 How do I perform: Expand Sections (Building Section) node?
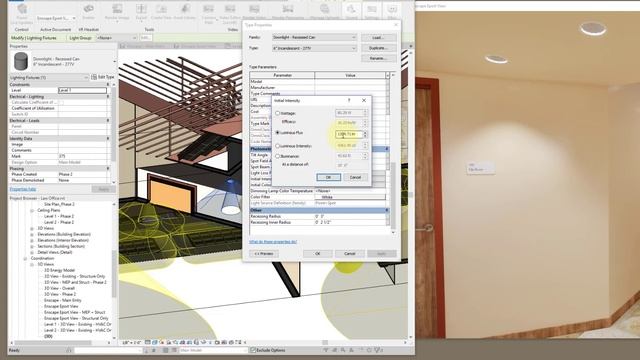point(32,247)
